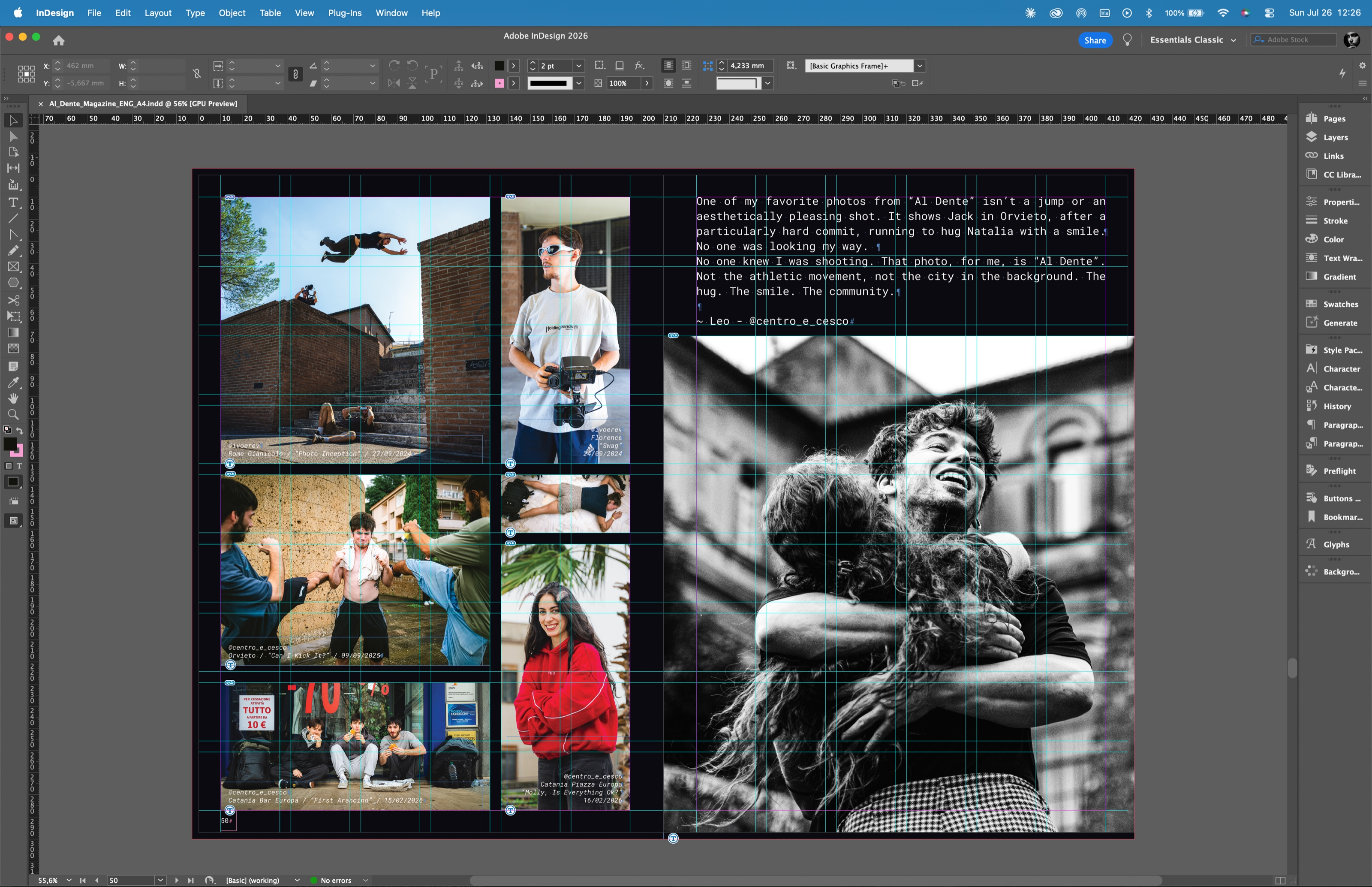Open the page number dropdown at bottom
The image size is (1372, 887).
[x=161, y=880]
